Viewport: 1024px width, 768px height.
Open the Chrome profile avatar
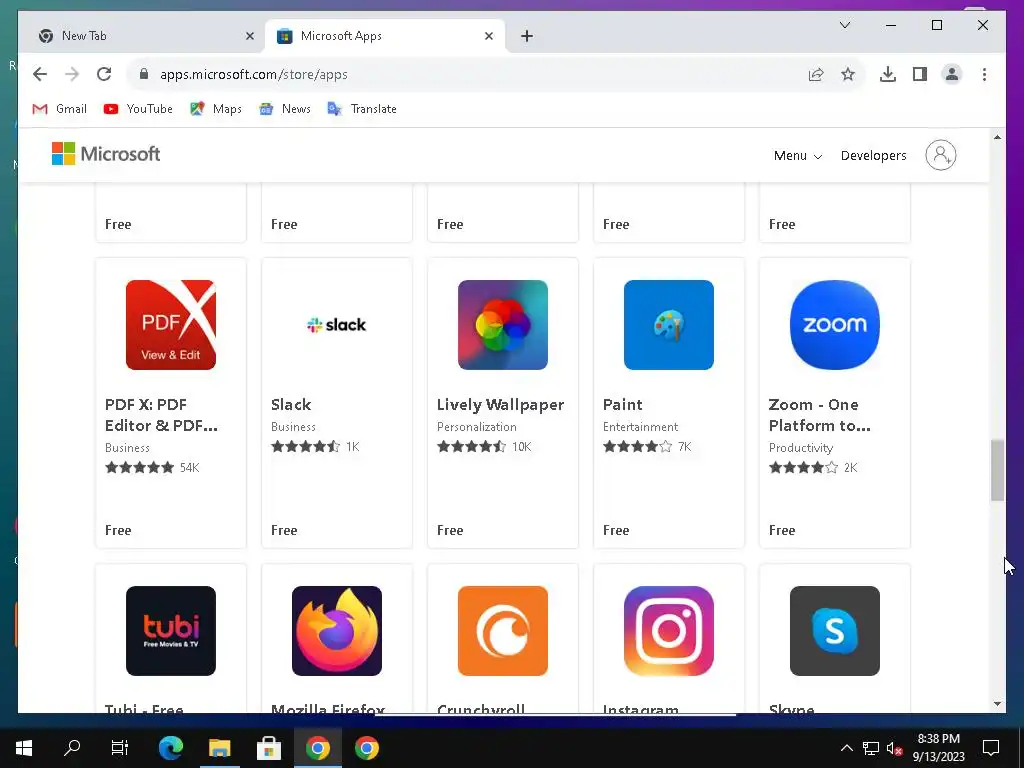pyautogui.click(x=952, y=74)
